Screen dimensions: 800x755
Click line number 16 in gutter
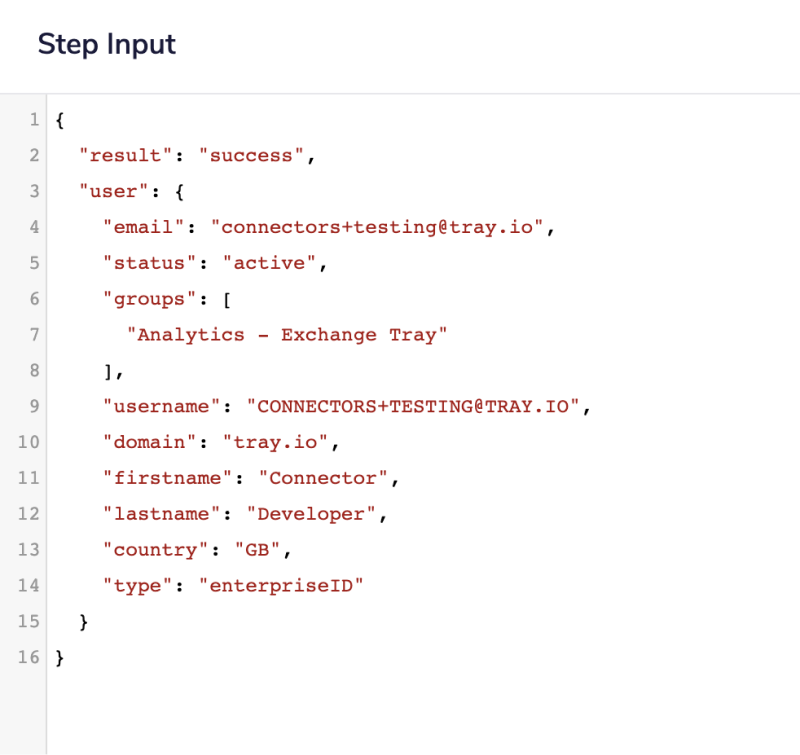click(29, 657)
